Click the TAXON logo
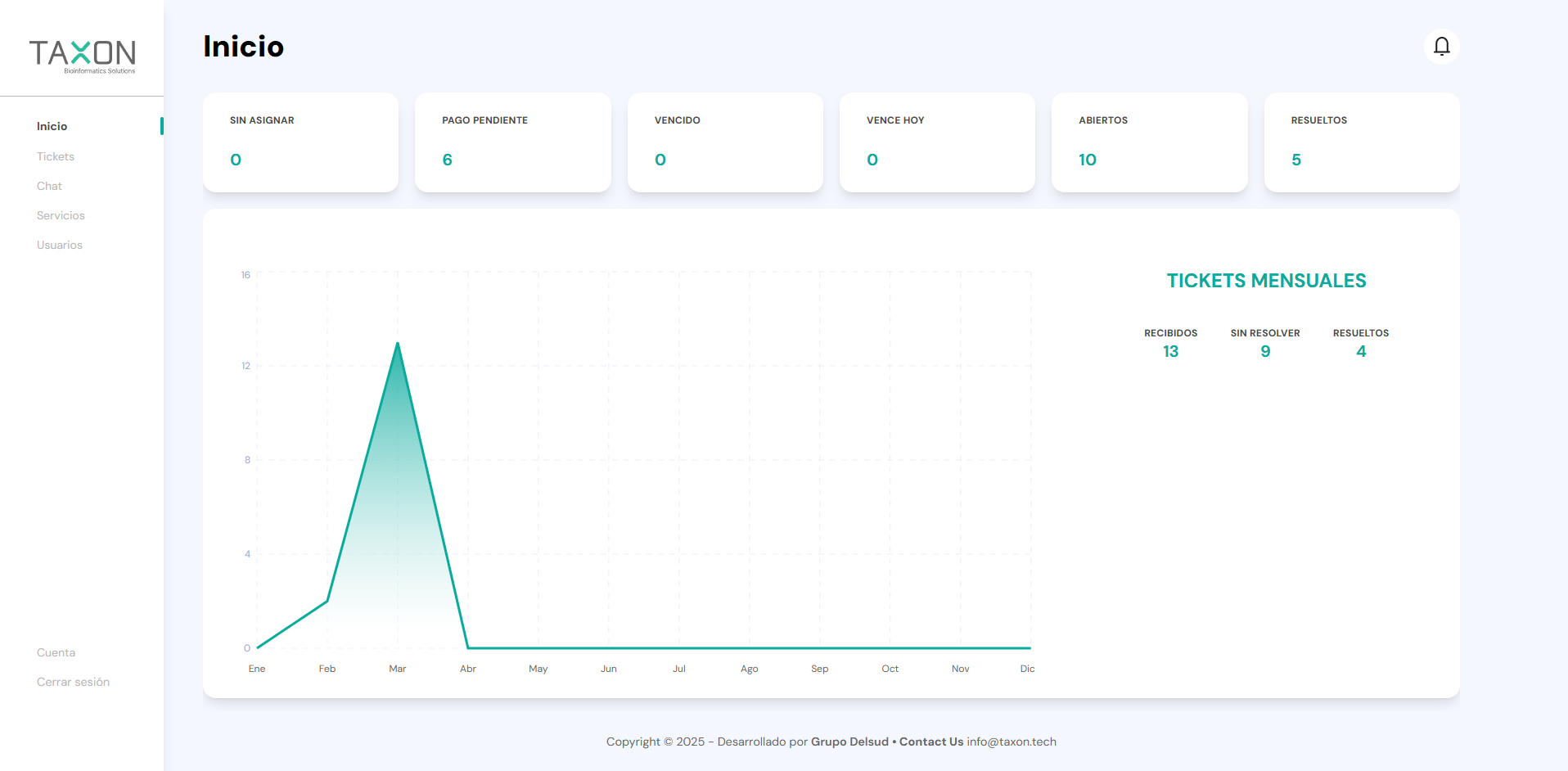The image size is (1568, 771). point(82,55)
